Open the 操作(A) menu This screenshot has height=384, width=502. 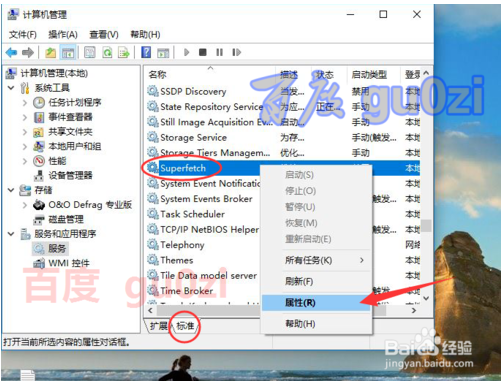pos(63,34)
